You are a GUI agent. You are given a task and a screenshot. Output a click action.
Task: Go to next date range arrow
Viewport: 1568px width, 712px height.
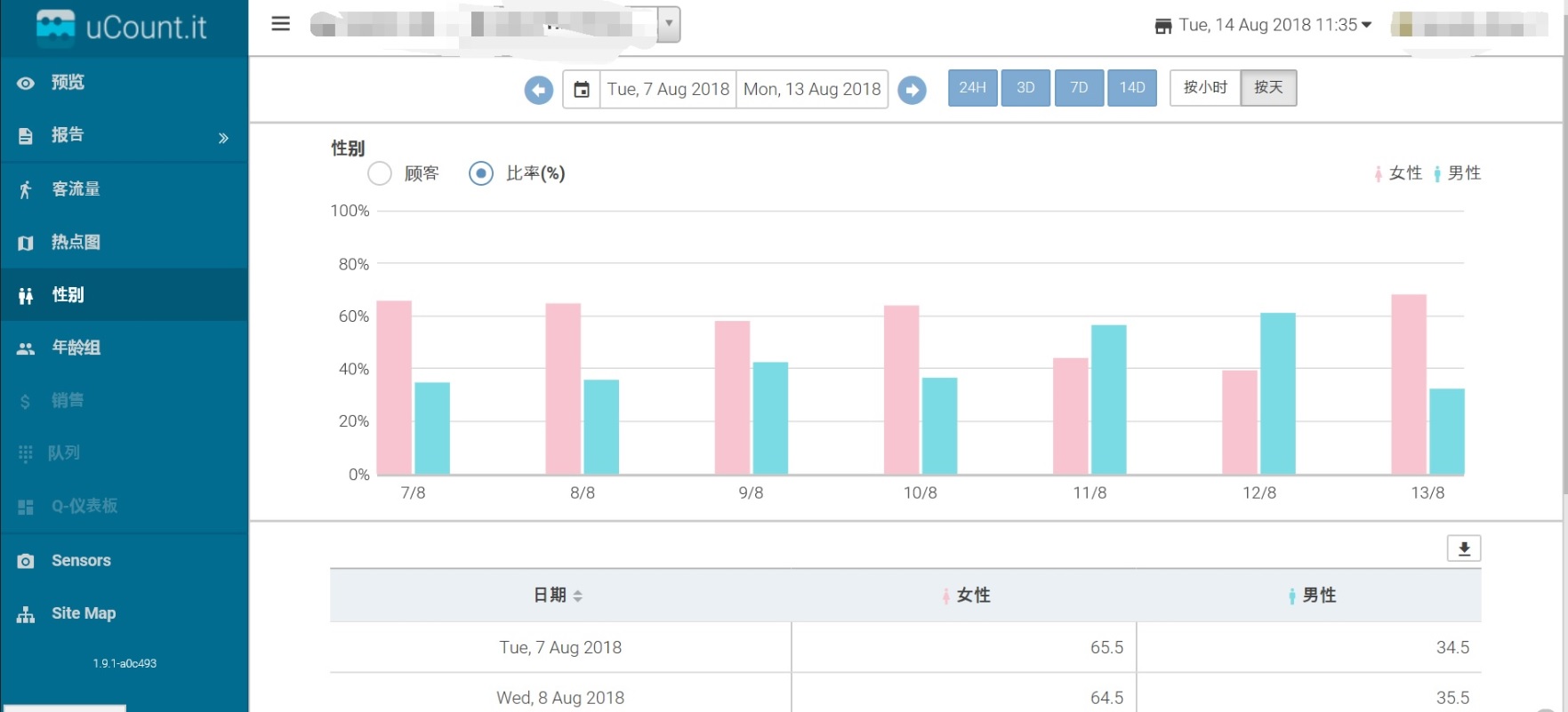(913, 90)
